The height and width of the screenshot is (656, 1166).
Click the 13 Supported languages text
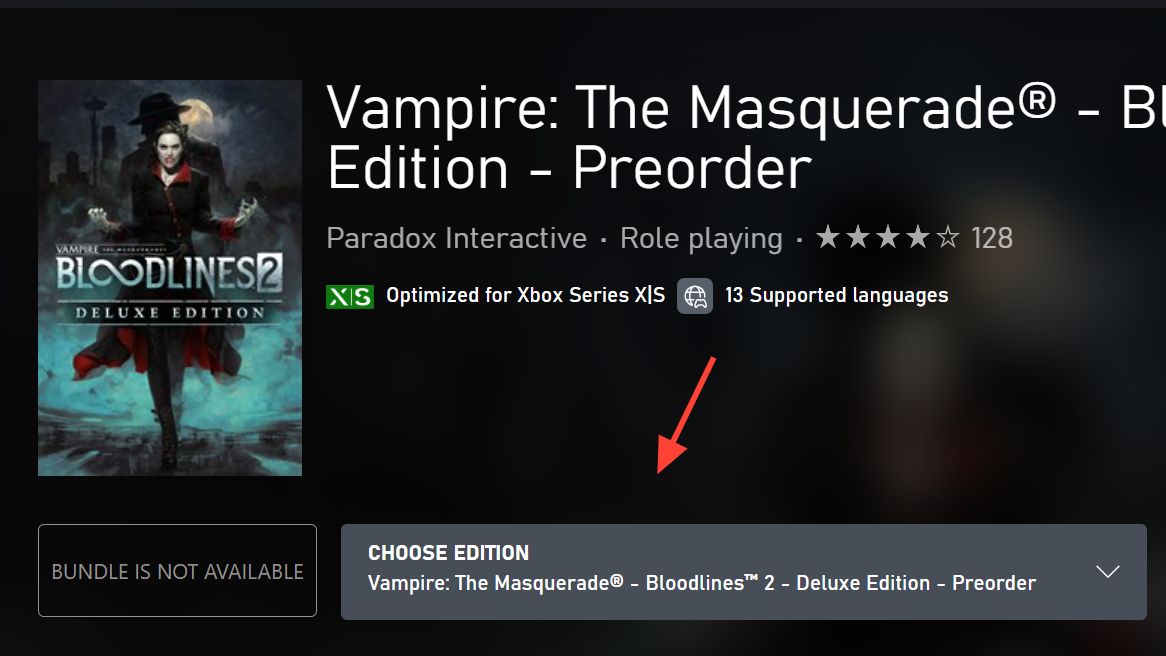[837, 295]
